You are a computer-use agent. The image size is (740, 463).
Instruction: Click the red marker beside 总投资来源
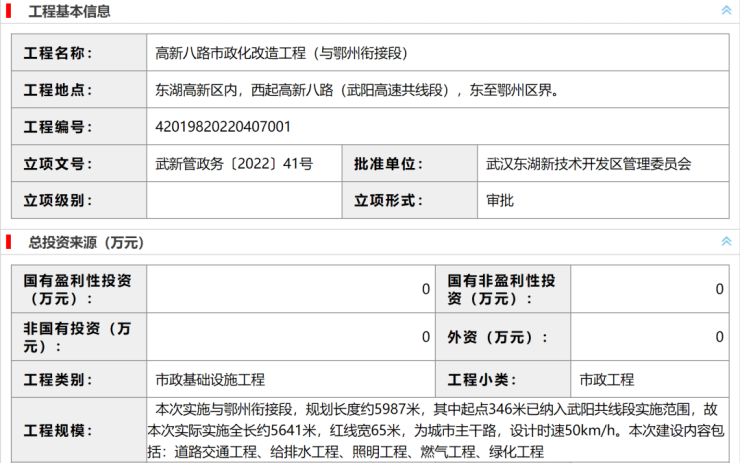point(8,242)
